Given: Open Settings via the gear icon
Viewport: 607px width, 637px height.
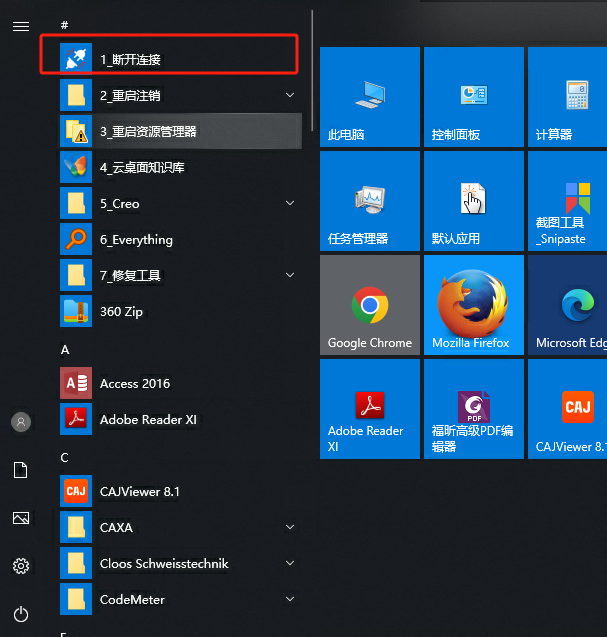Looking at the screenshot, I should (x=21, y=566).
